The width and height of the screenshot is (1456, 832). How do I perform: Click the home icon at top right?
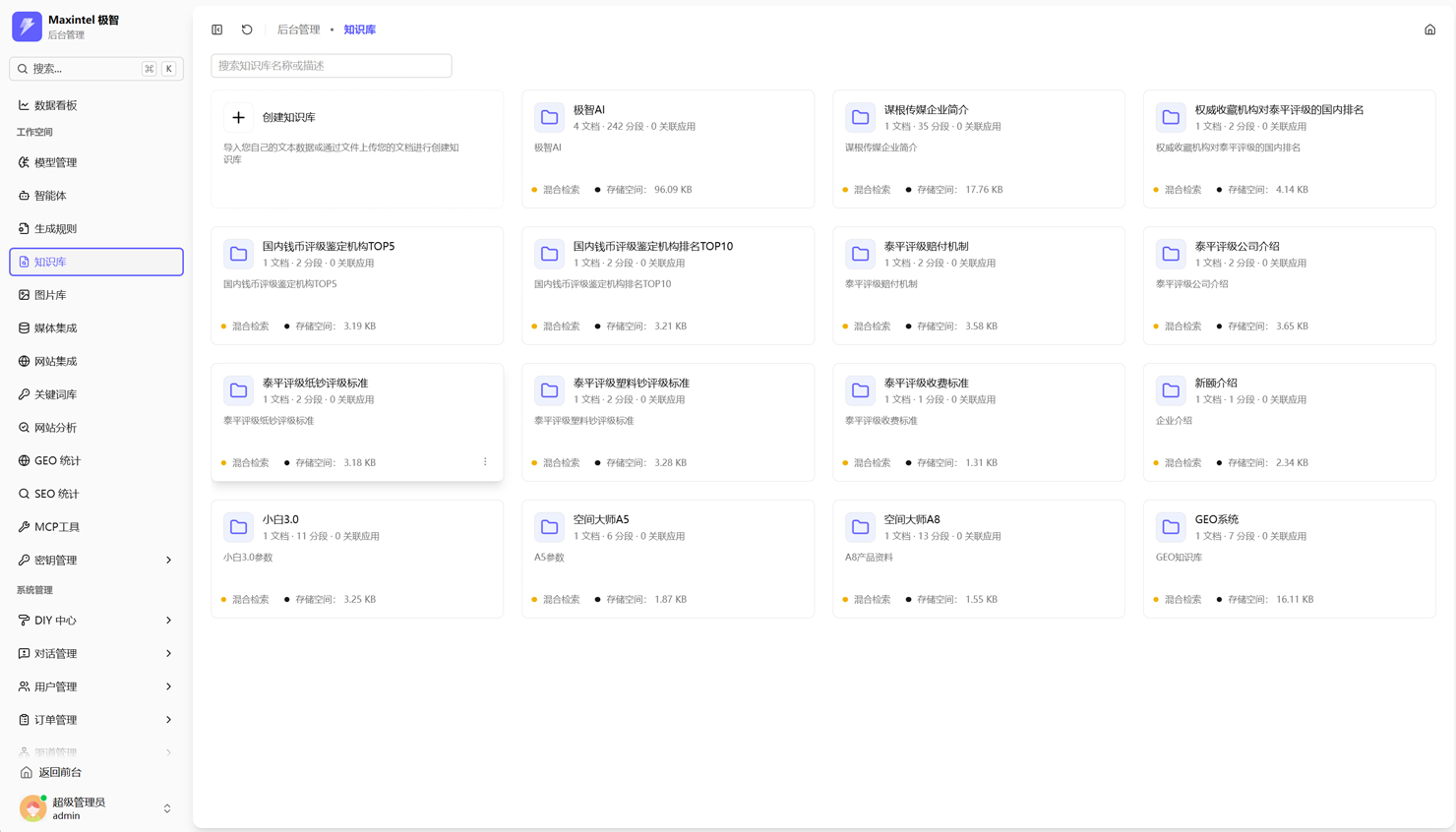pyautogui.click(x=1429, y=30)
